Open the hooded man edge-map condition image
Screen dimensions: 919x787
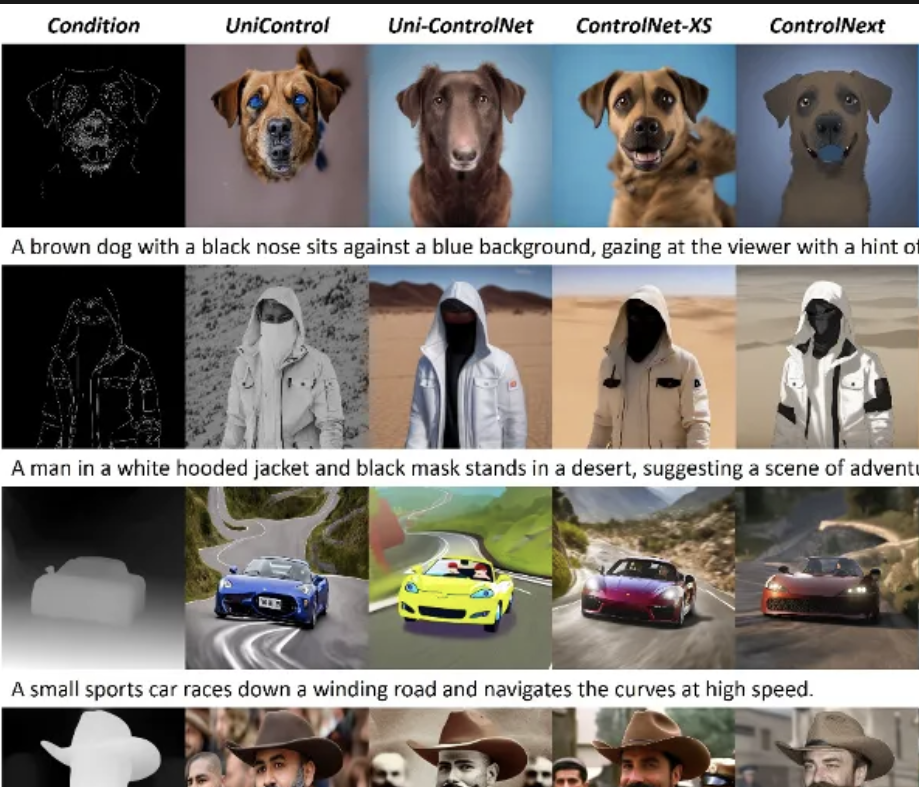(x=92, y=357)
